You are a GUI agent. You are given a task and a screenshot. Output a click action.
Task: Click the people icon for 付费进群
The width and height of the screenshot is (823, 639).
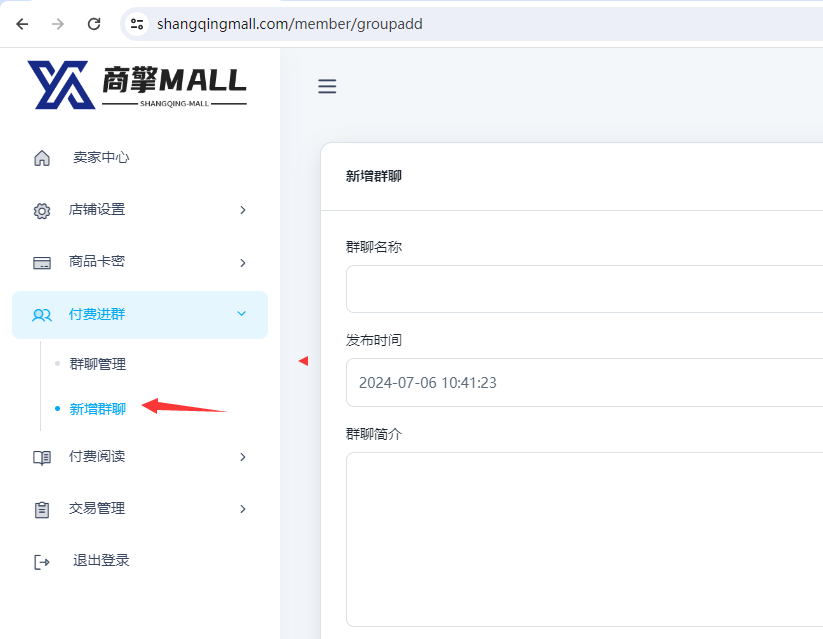(42, 315)
